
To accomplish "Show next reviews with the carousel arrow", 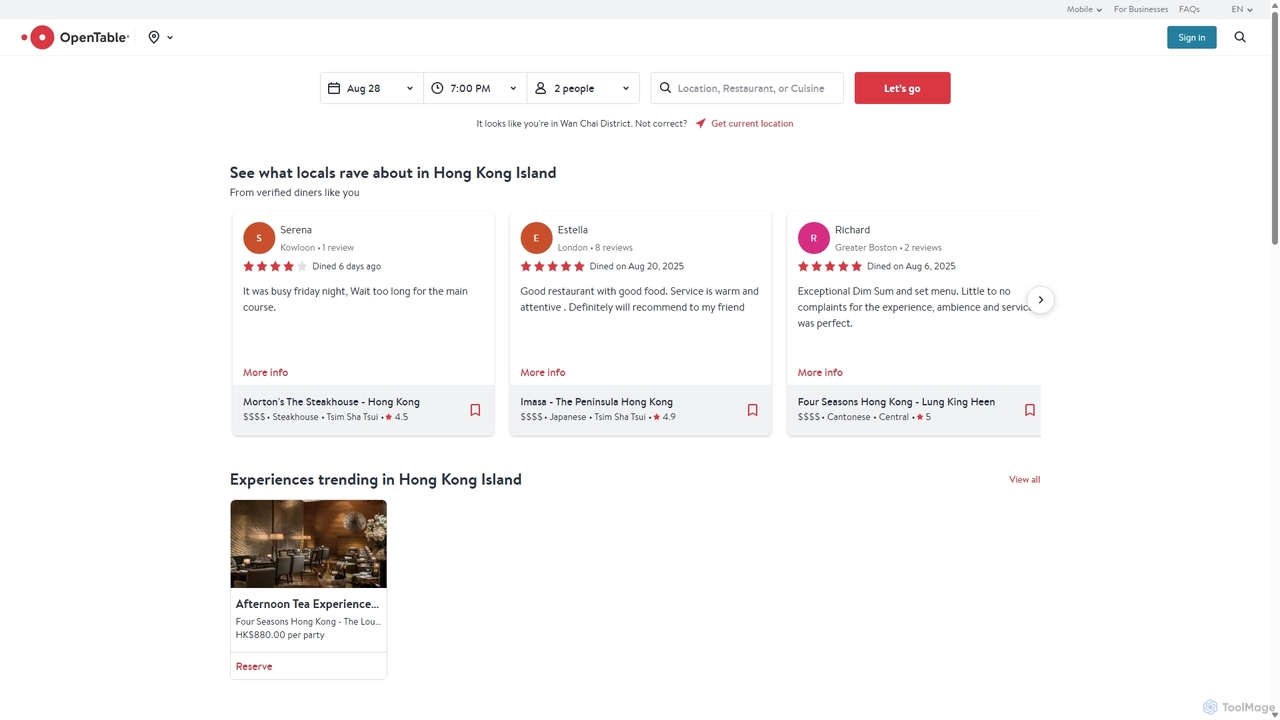I will [x=1040, y=300].
